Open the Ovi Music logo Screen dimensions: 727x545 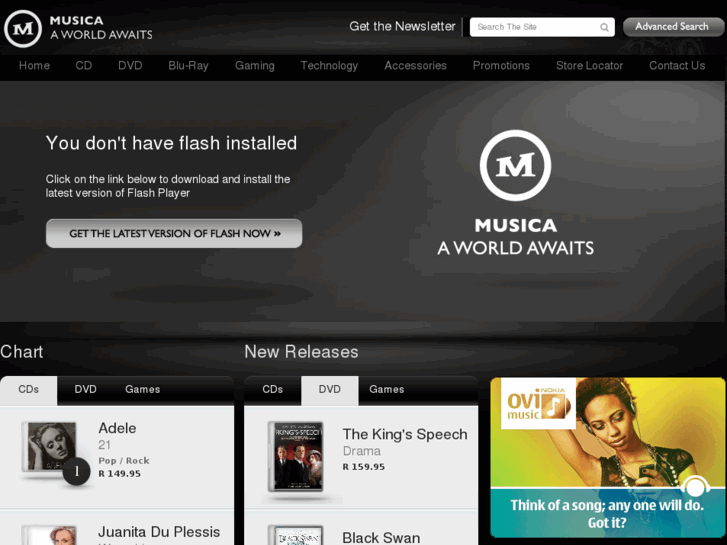pos(538,404)
